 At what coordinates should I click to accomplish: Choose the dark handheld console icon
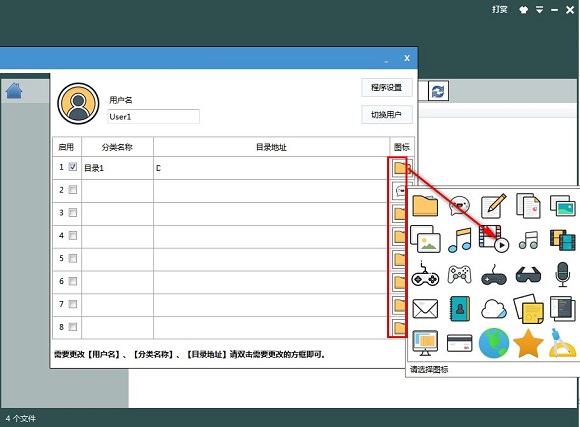pyautogui.click(x=494, y=275)
